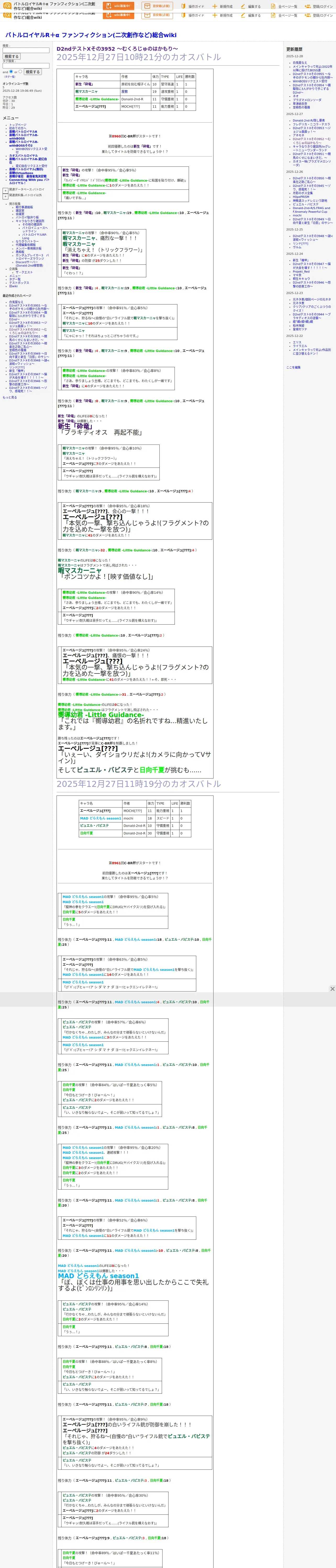Screen dimensions: 336x1568
Task: Open Projekt_Red link in 更新履歴
Action: coord(301,272)
